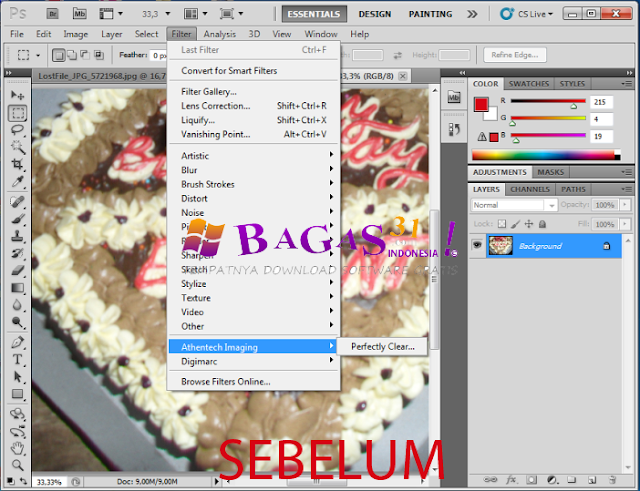The image size is (640, 491).
Task: Select the Pen tool
Action: (x=17, y=342)
